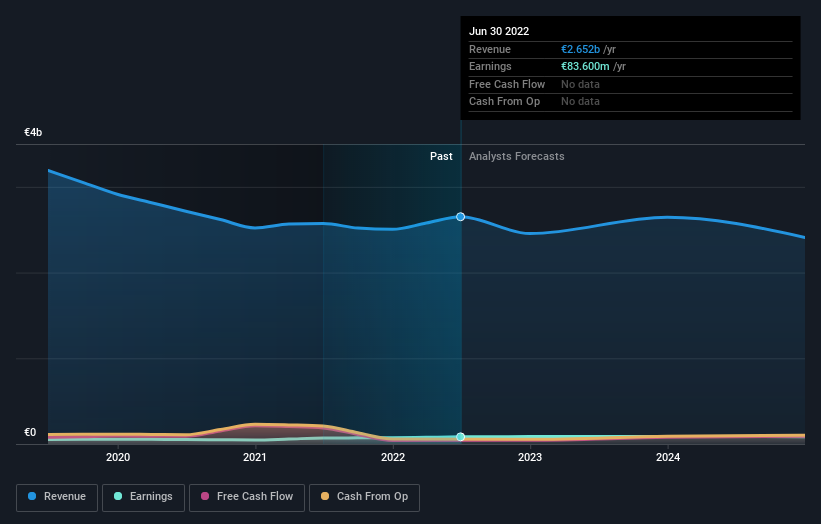Click the 'Past' chart label

(441, 157)
